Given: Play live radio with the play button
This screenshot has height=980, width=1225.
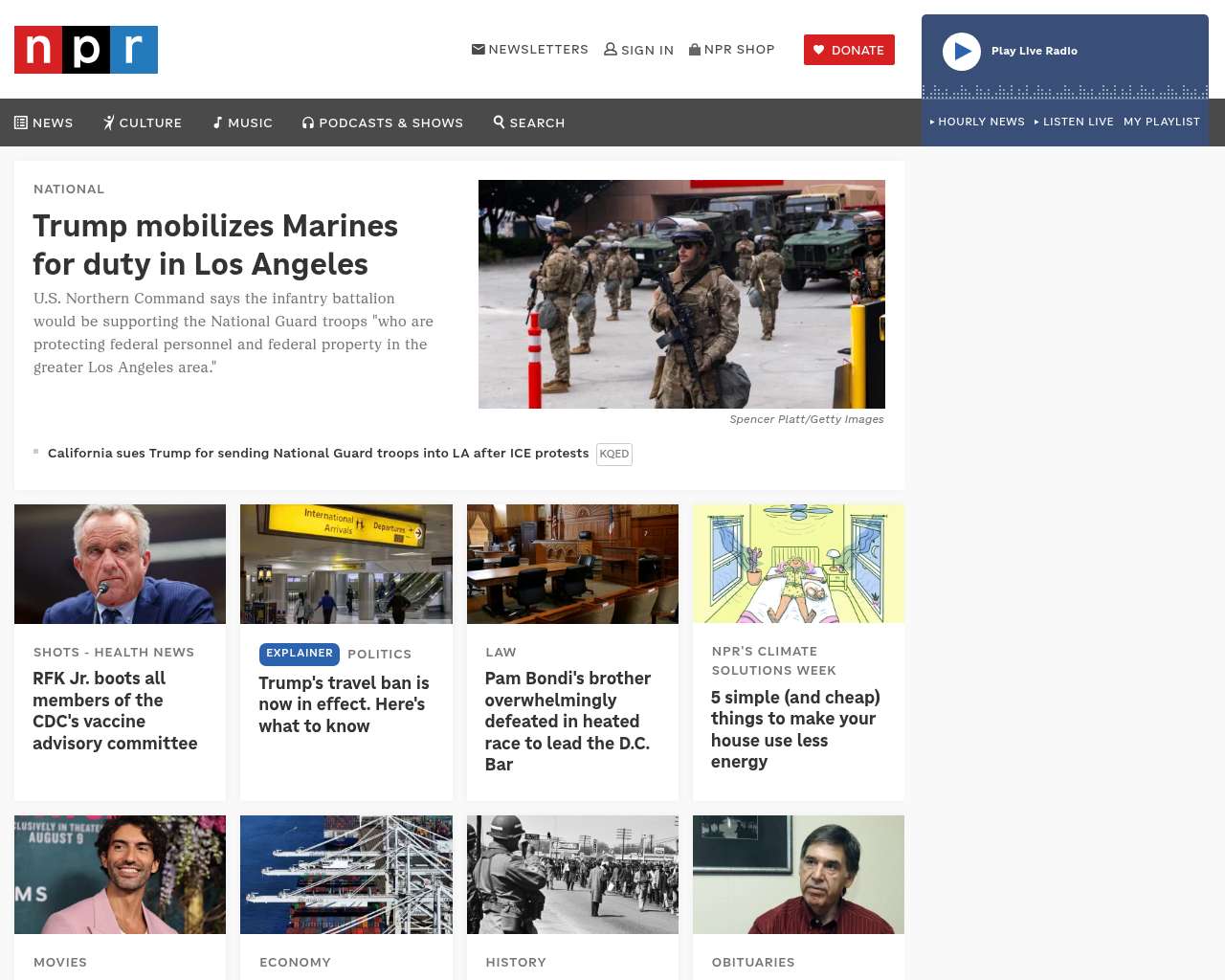Looking at the screenshot, I should tap(962, 52).
